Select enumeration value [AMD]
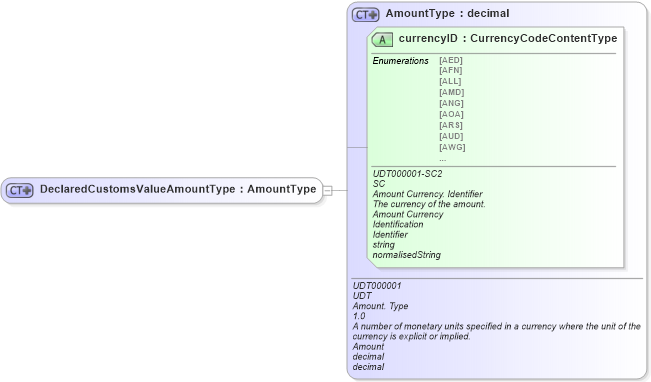The width and height of the screenshot is (651, 382). (x=452, y=92)
